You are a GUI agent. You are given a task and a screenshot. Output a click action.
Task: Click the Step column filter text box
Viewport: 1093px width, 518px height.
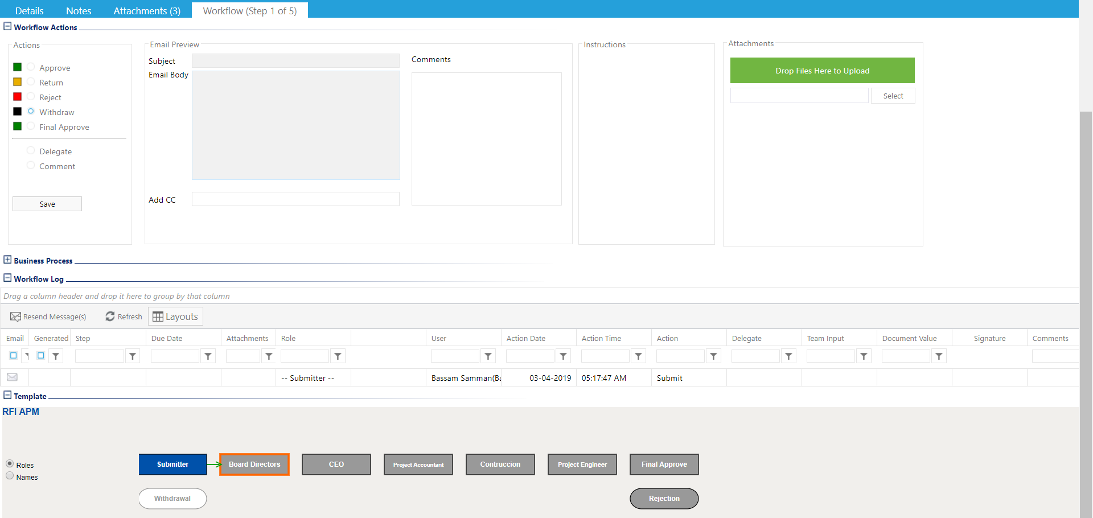coord(100,356)
